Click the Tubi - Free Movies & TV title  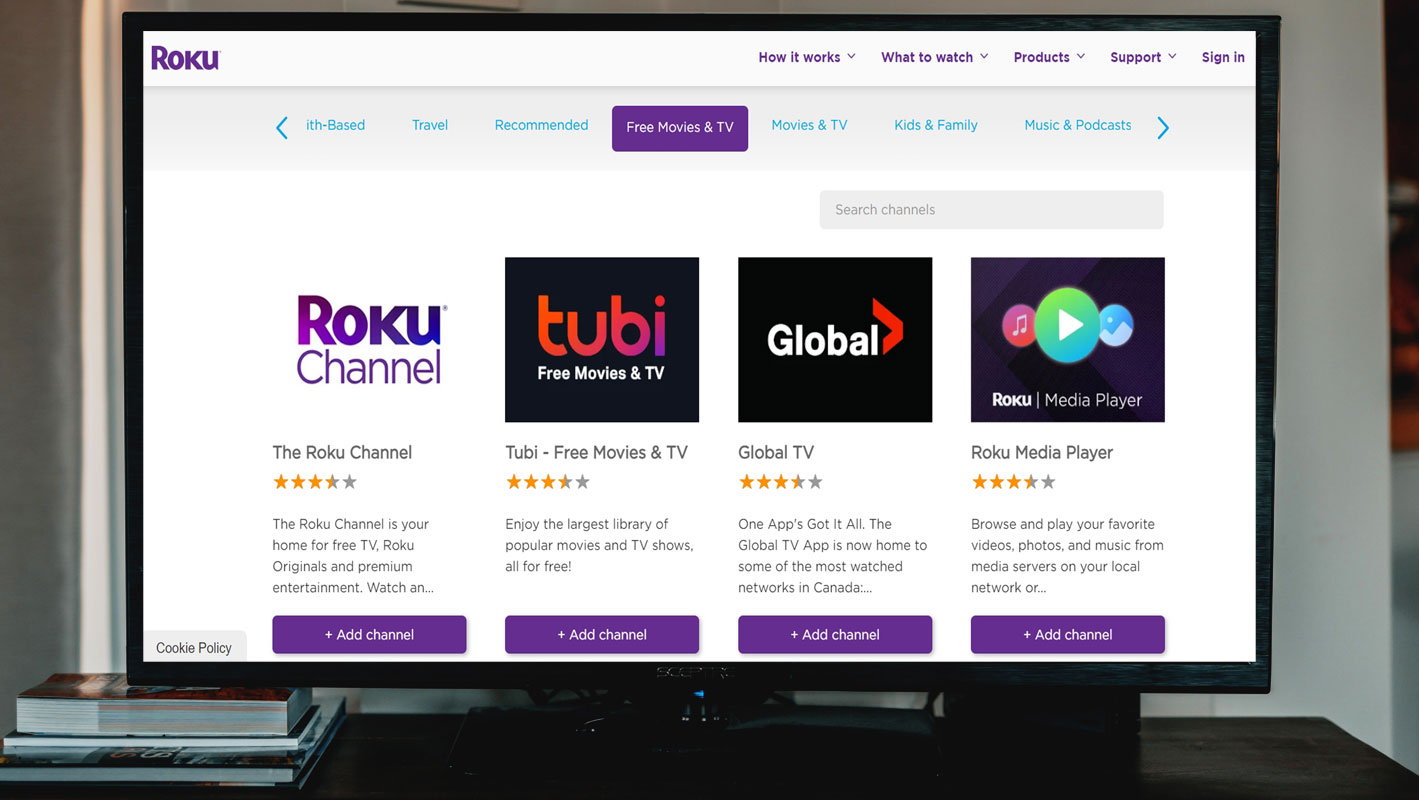click(596, 452)
